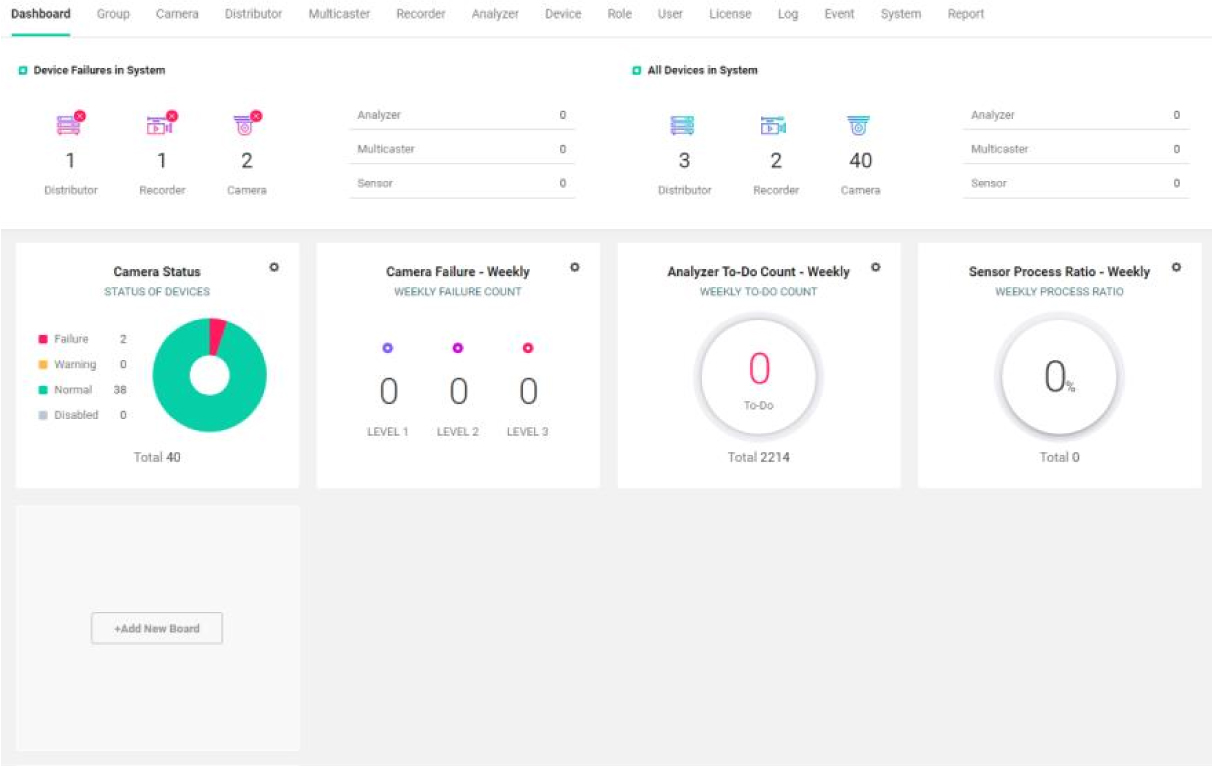This screenshot has width=1212, height=766.
Task: Click the pink failure slice of donut chart
Action: tap(217, 336)
